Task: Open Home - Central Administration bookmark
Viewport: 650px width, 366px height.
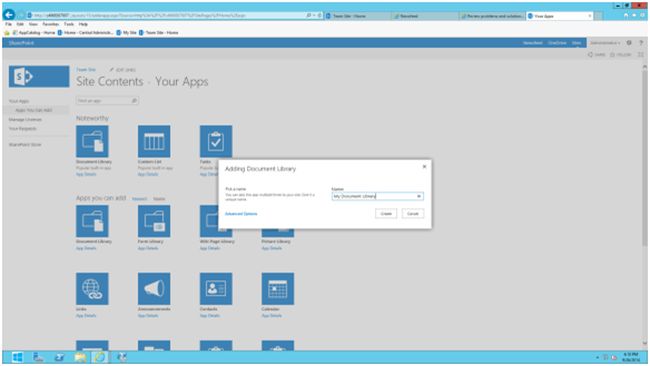Action: tap(85, 32)
